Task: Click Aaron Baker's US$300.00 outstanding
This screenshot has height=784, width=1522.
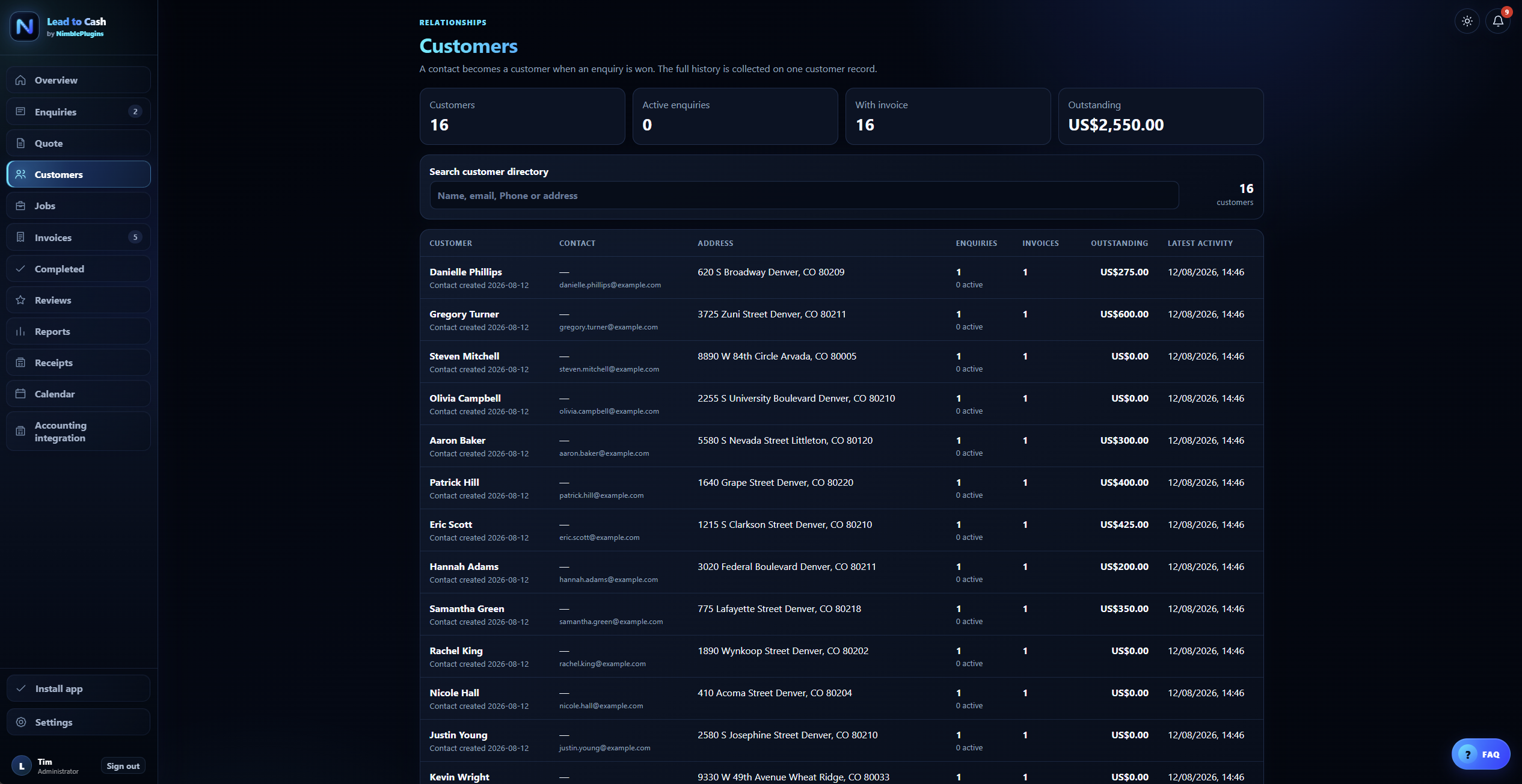Action: [1124, 440]
